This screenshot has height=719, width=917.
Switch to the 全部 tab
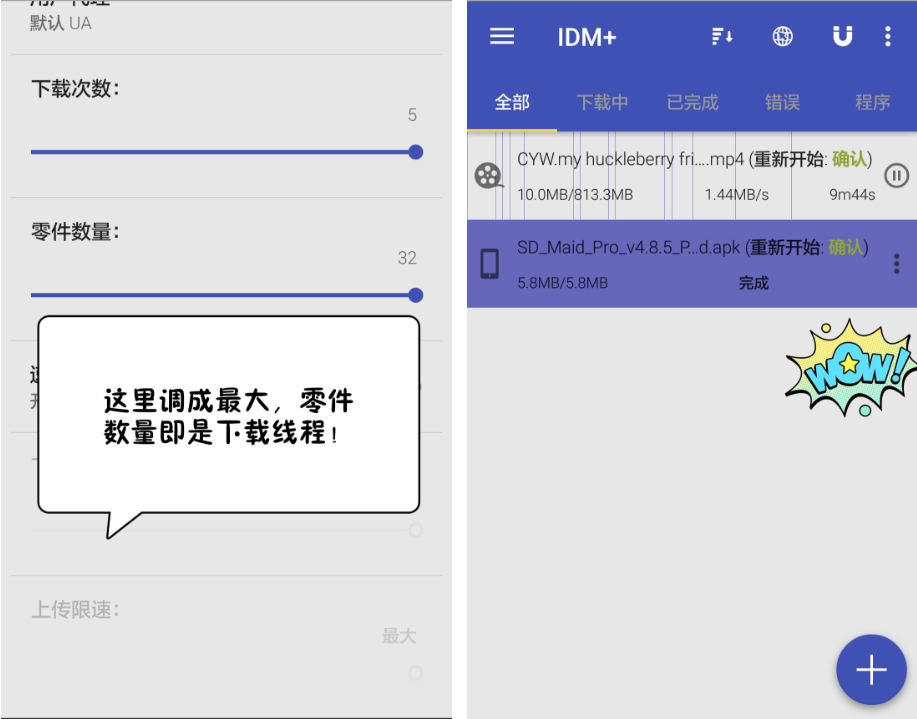[512, 102]
